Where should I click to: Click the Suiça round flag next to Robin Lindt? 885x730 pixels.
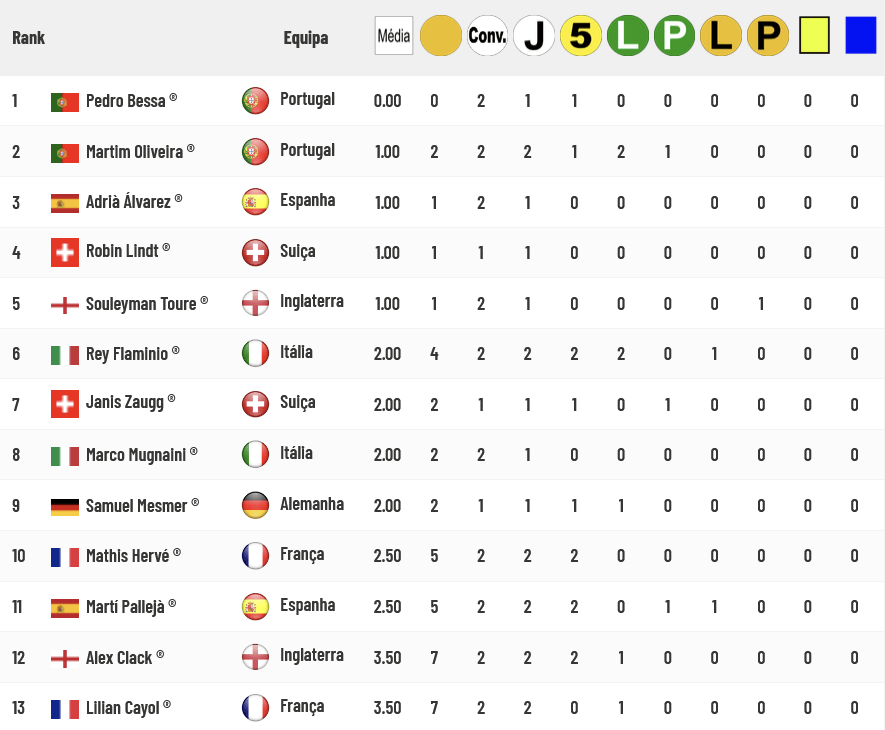tap(255, 252)
